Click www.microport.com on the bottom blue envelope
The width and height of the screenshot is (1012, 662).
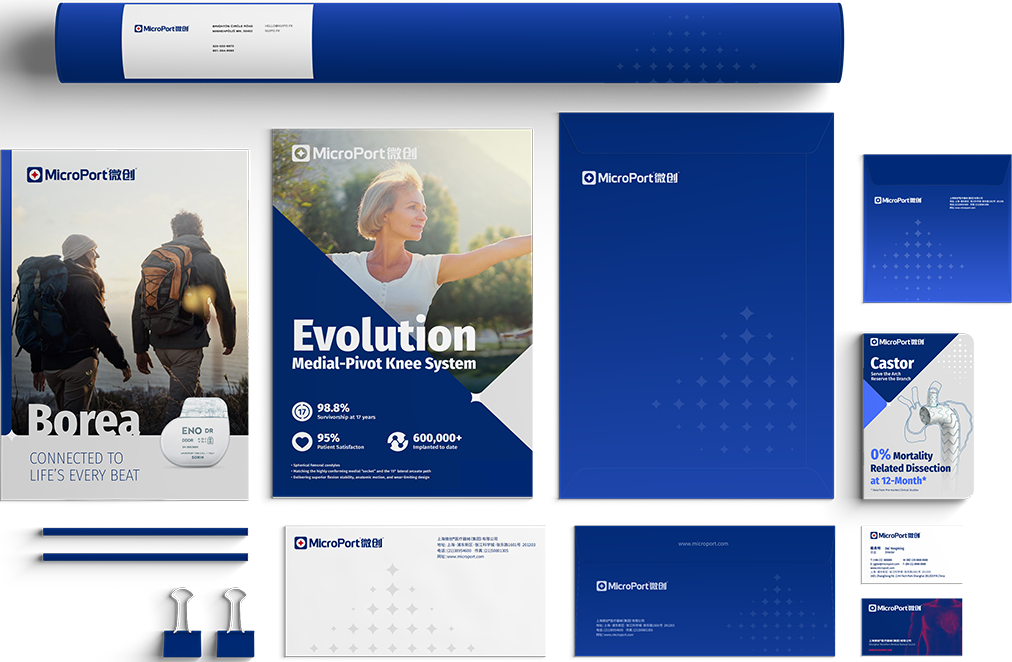pyautogui.click(x=702, y=543)
